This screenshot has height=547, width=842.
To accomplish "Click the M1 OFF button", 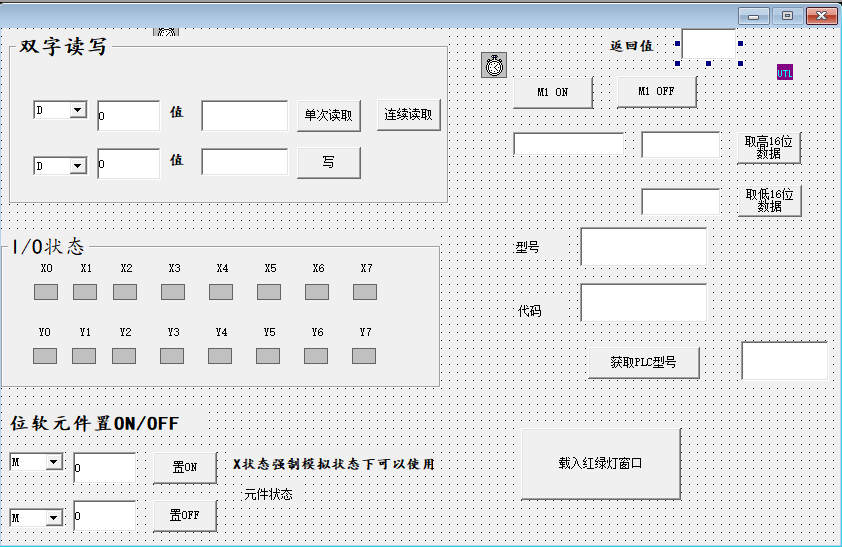I will pyautogui.click(x=656, y=92).
